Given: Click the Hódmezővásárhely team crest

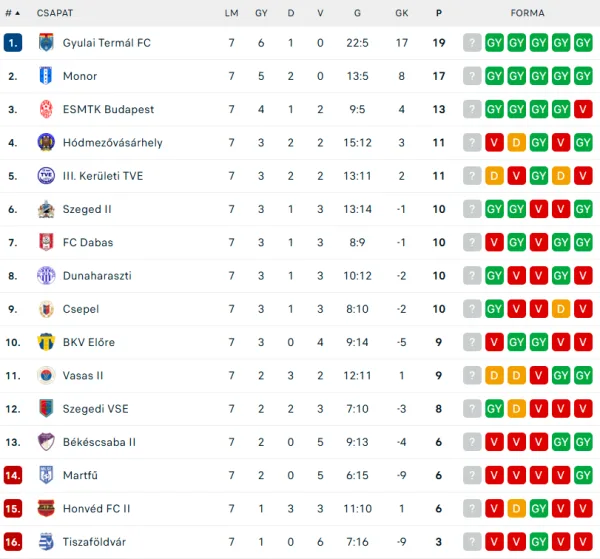Looking at the screenshot, I should point(46,142).
